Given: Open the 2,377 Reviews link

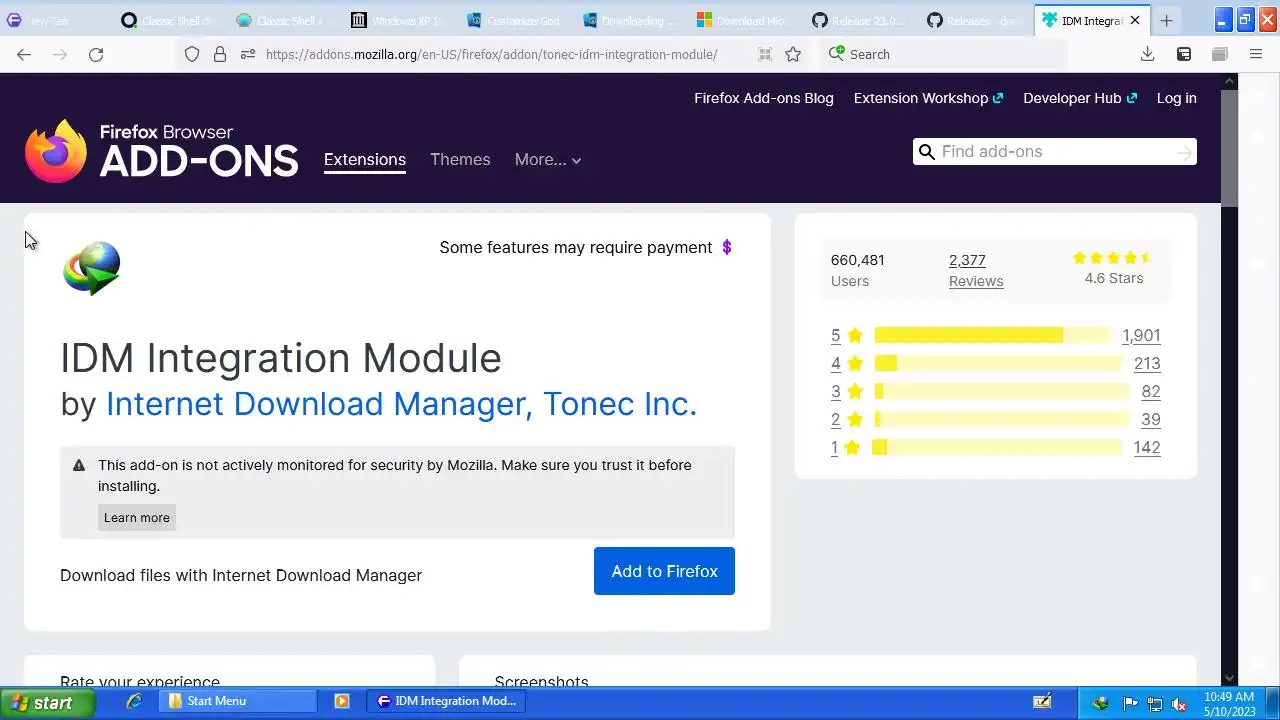Looking at the screenshot, I should pos(976,270).
